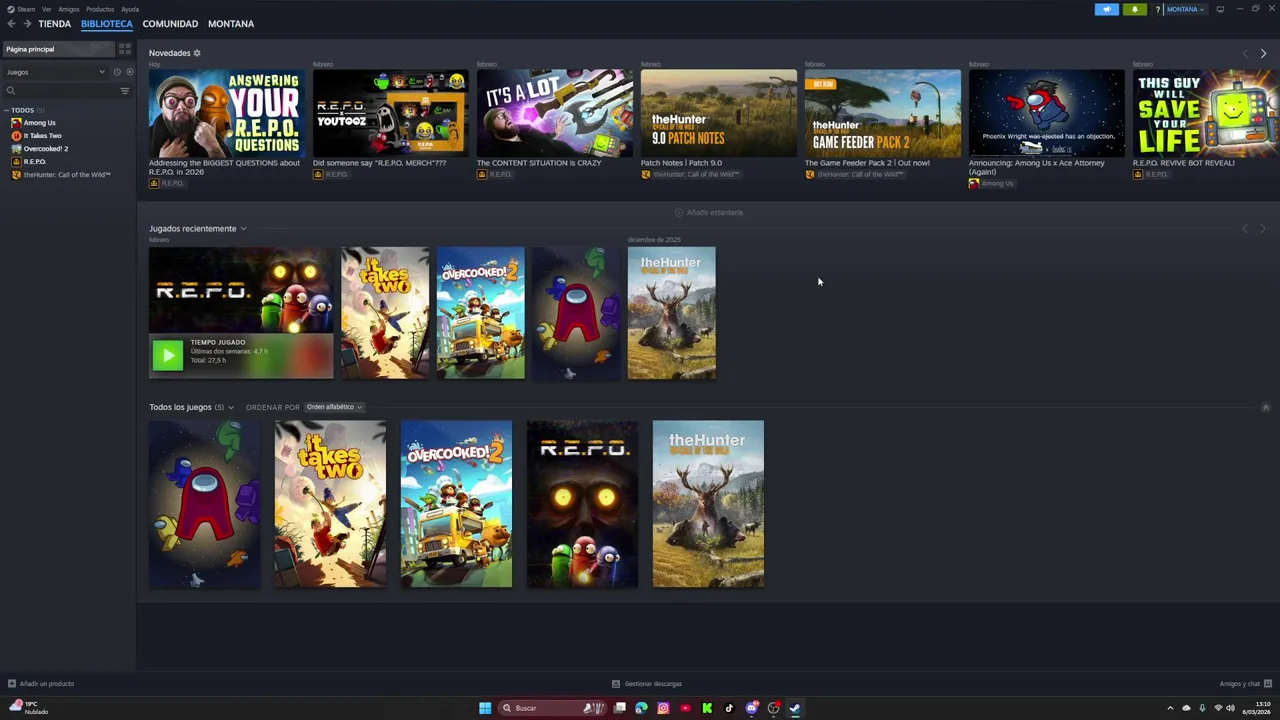The width and height of the screenshot is (1280, 720).
Task: Open the MONTANA profile tab
Action: click(231, 23)
